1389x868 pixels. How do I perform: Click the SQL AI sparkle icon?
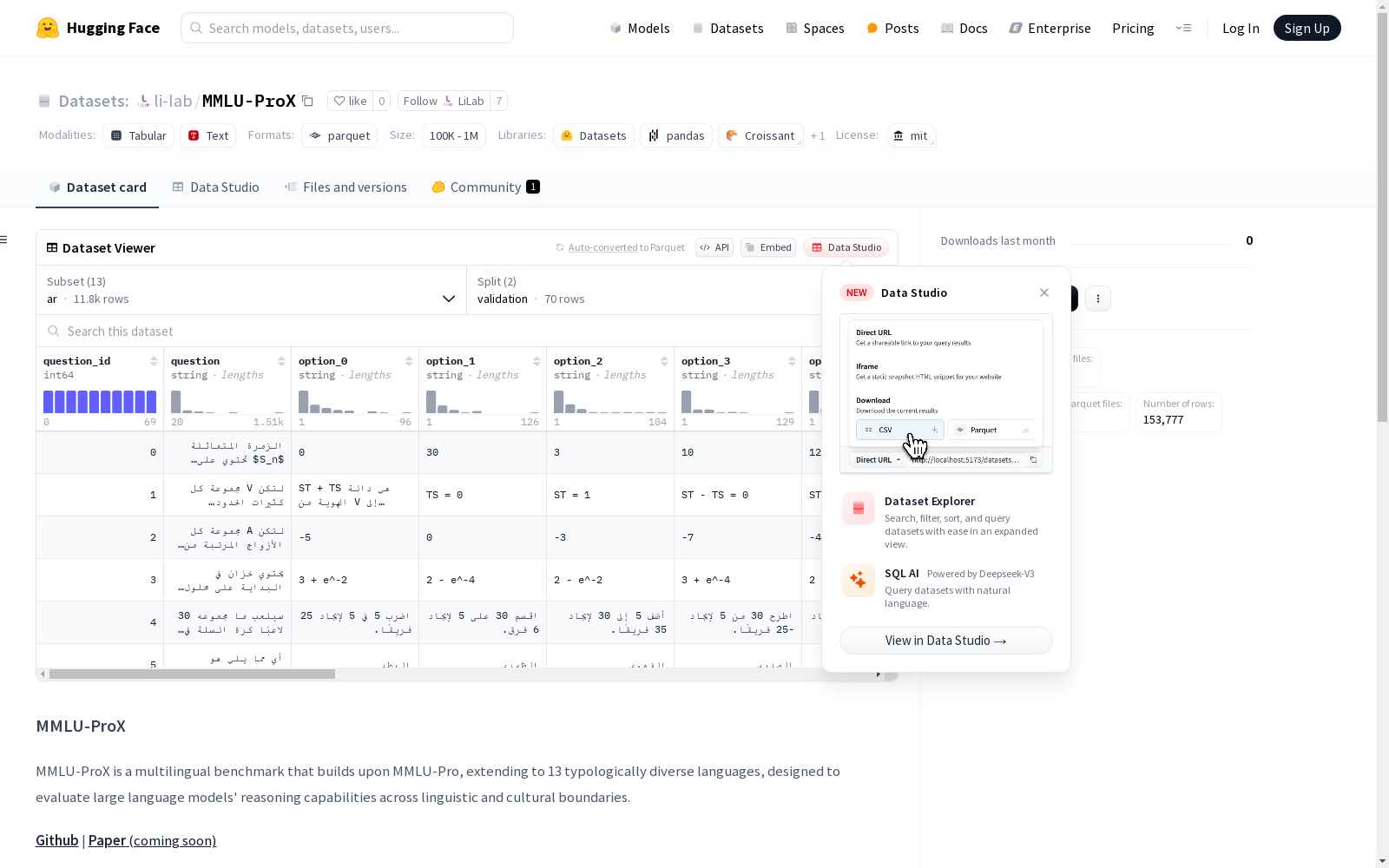[859, 580]
